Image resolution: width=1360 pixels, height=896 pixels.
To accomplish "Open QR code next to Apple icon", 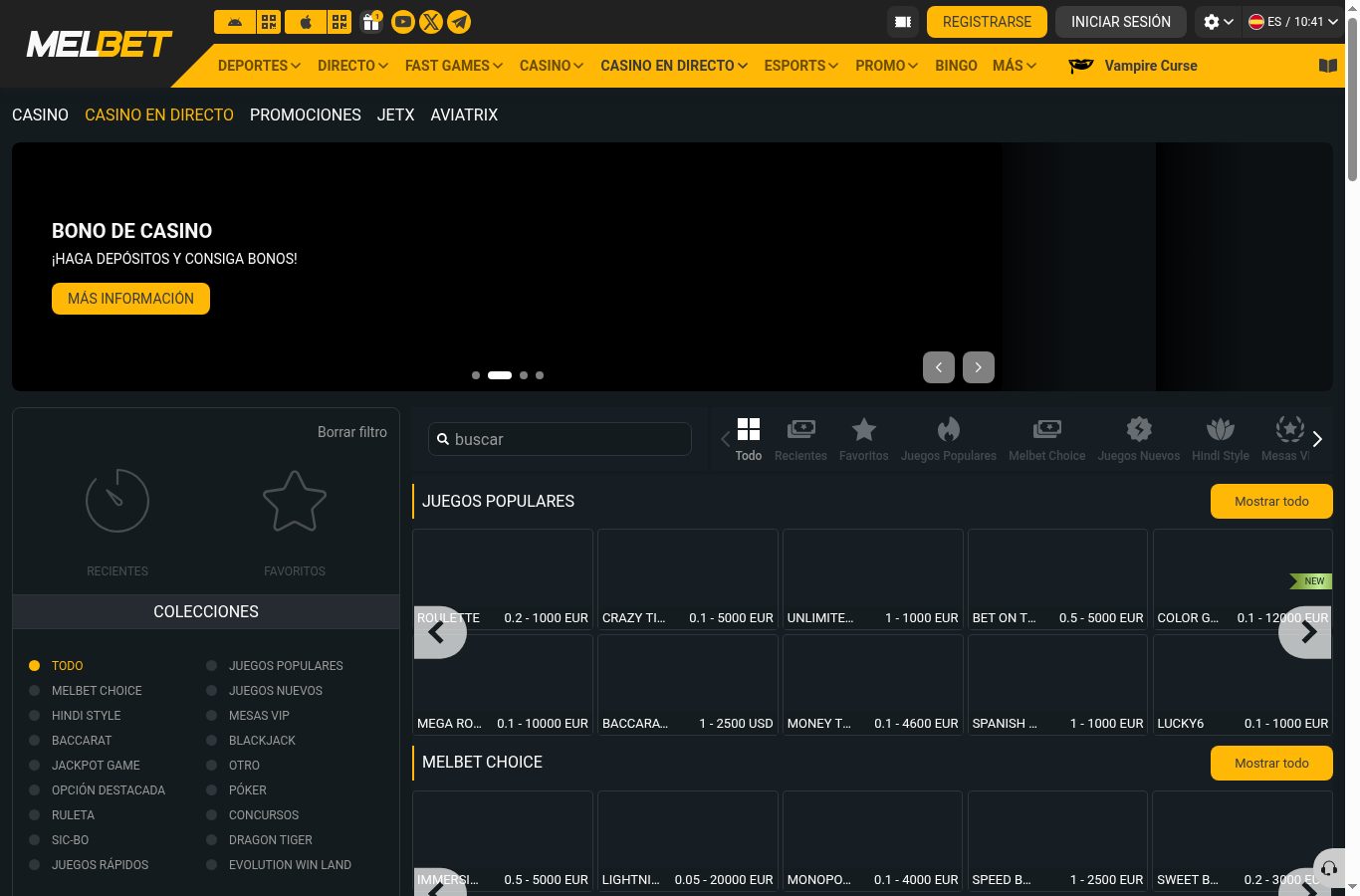I will click(x=340, y=21).
